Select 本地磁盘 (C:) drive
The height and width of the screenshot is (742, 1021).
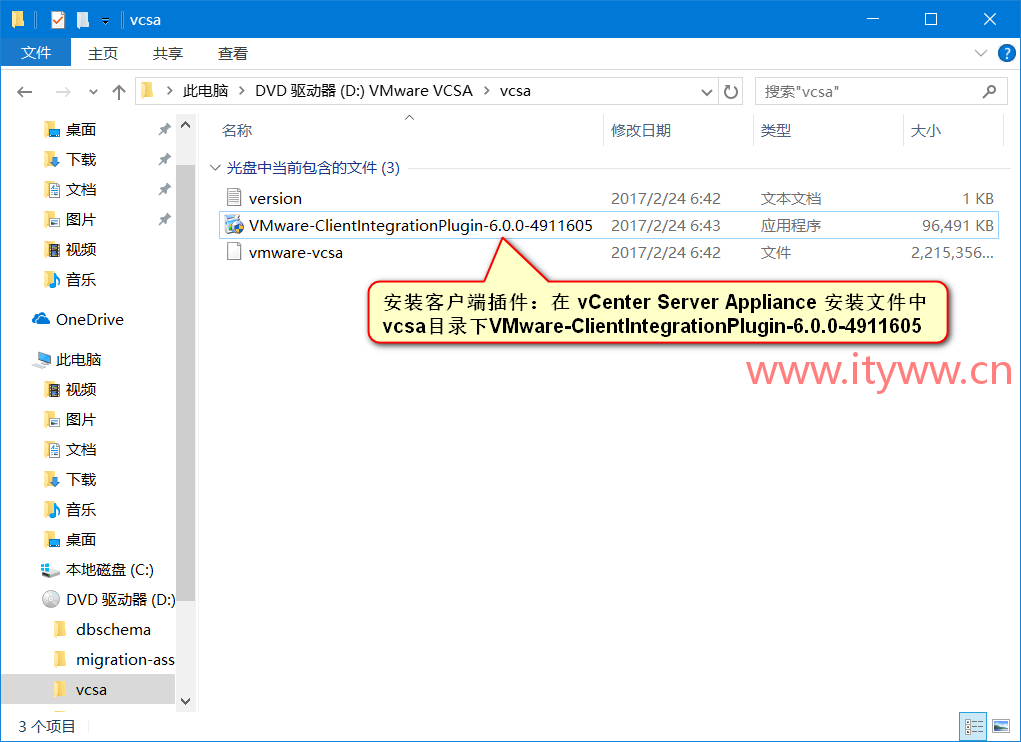(x=109, y=570)
